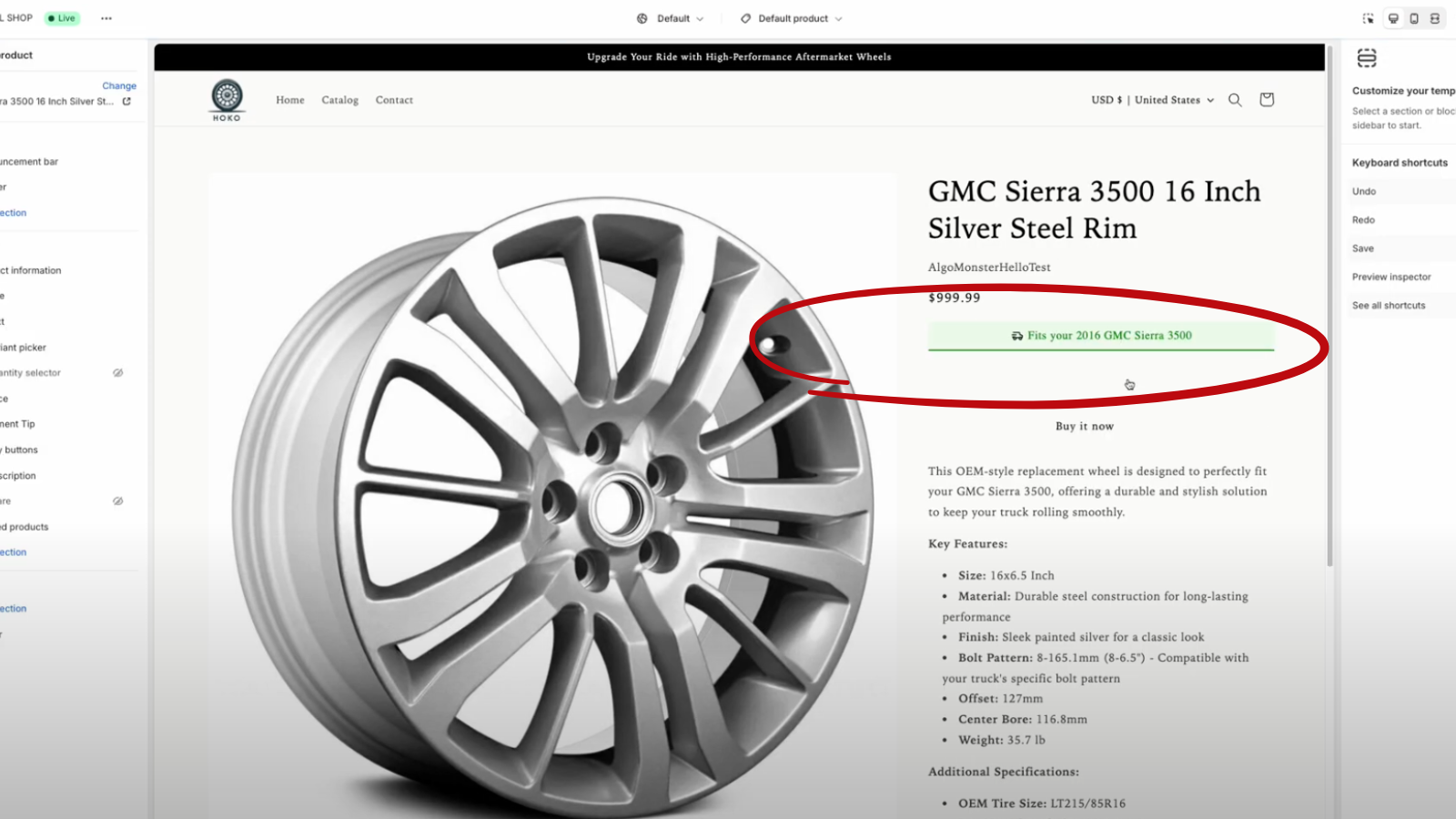Activate the preview inspector selection tool icon
The height and width of the screenshot is (819, 1456).
tap(1368, 18)
